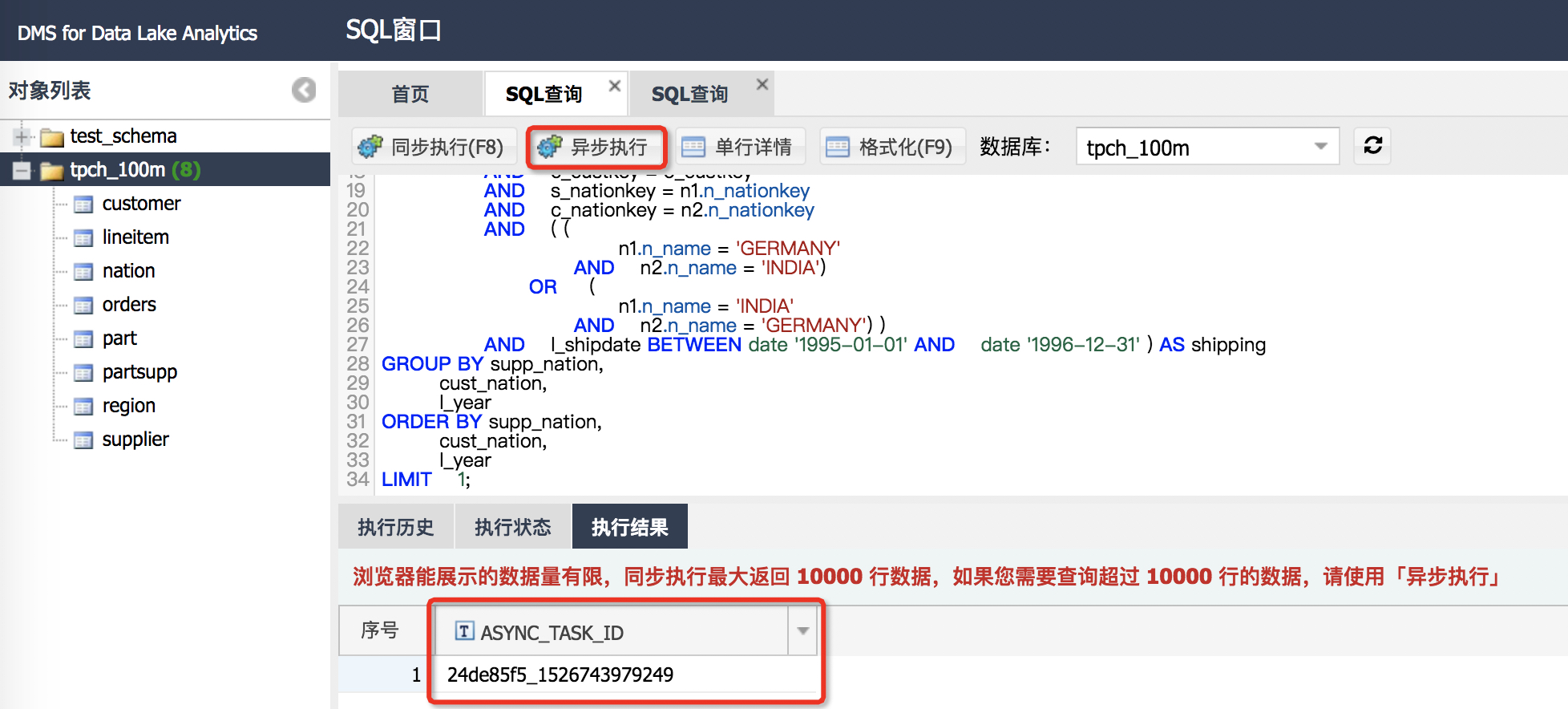Click the 异步执行 button

(596, 147)
